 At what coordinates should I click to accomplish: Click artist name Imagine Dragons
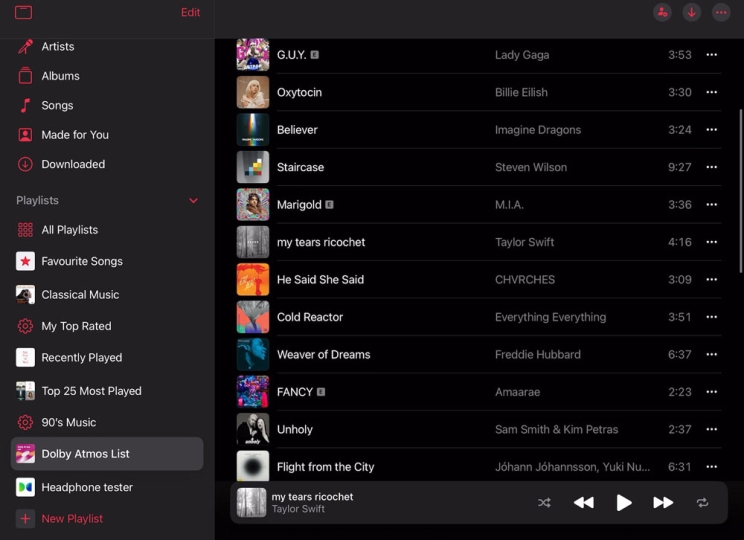click(538, 130)
